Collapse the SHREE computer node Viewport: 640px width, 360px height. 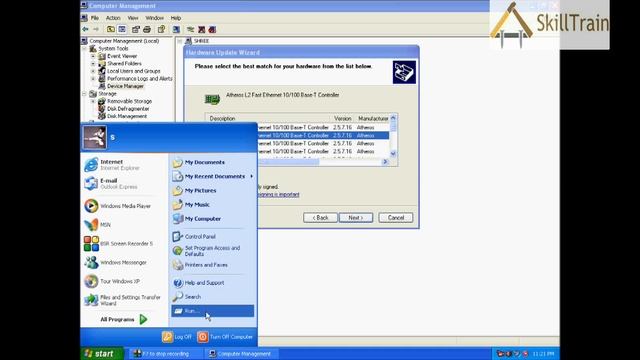[180, 41]
